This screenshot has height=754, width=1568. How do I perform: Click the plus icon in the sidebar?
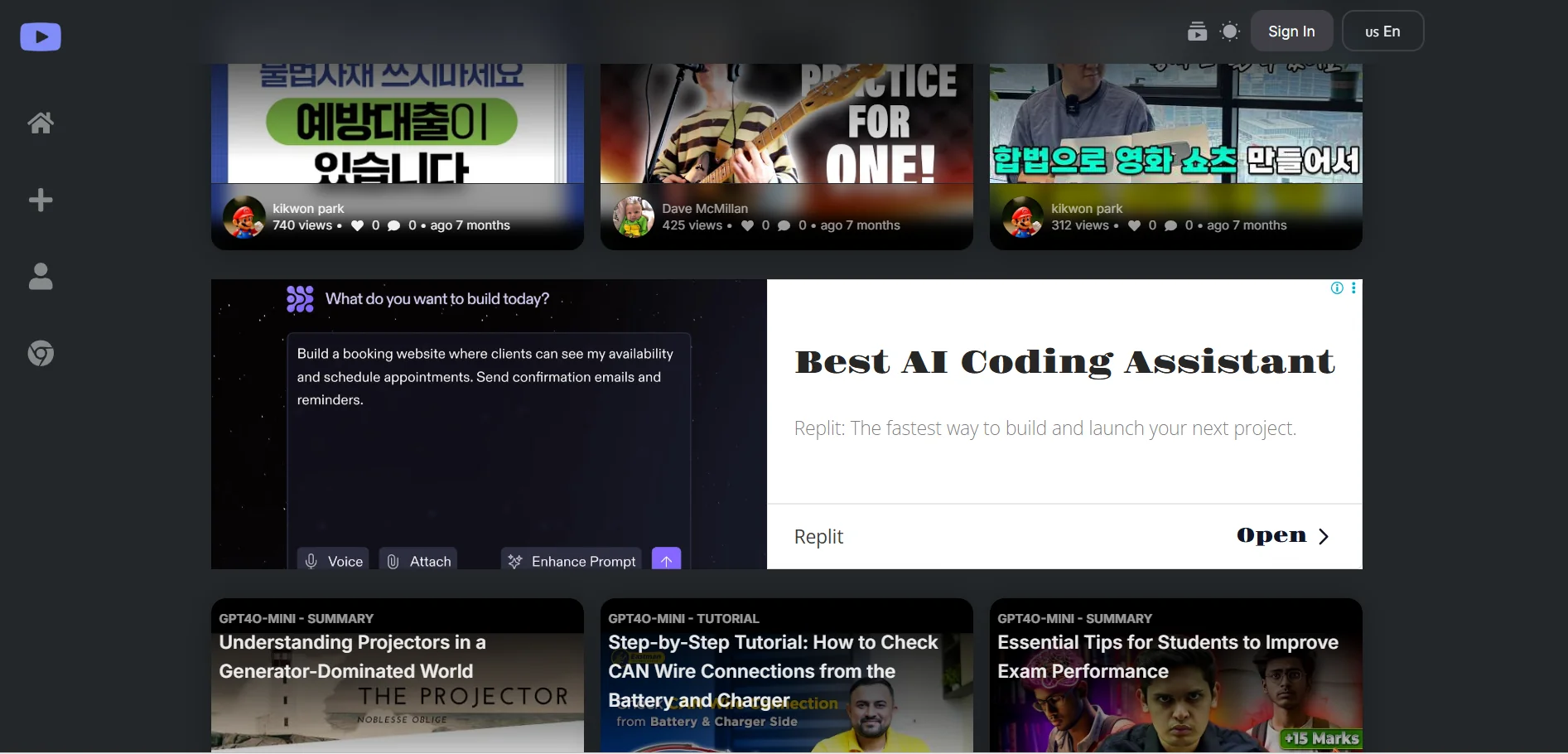[x=41, y=200]
